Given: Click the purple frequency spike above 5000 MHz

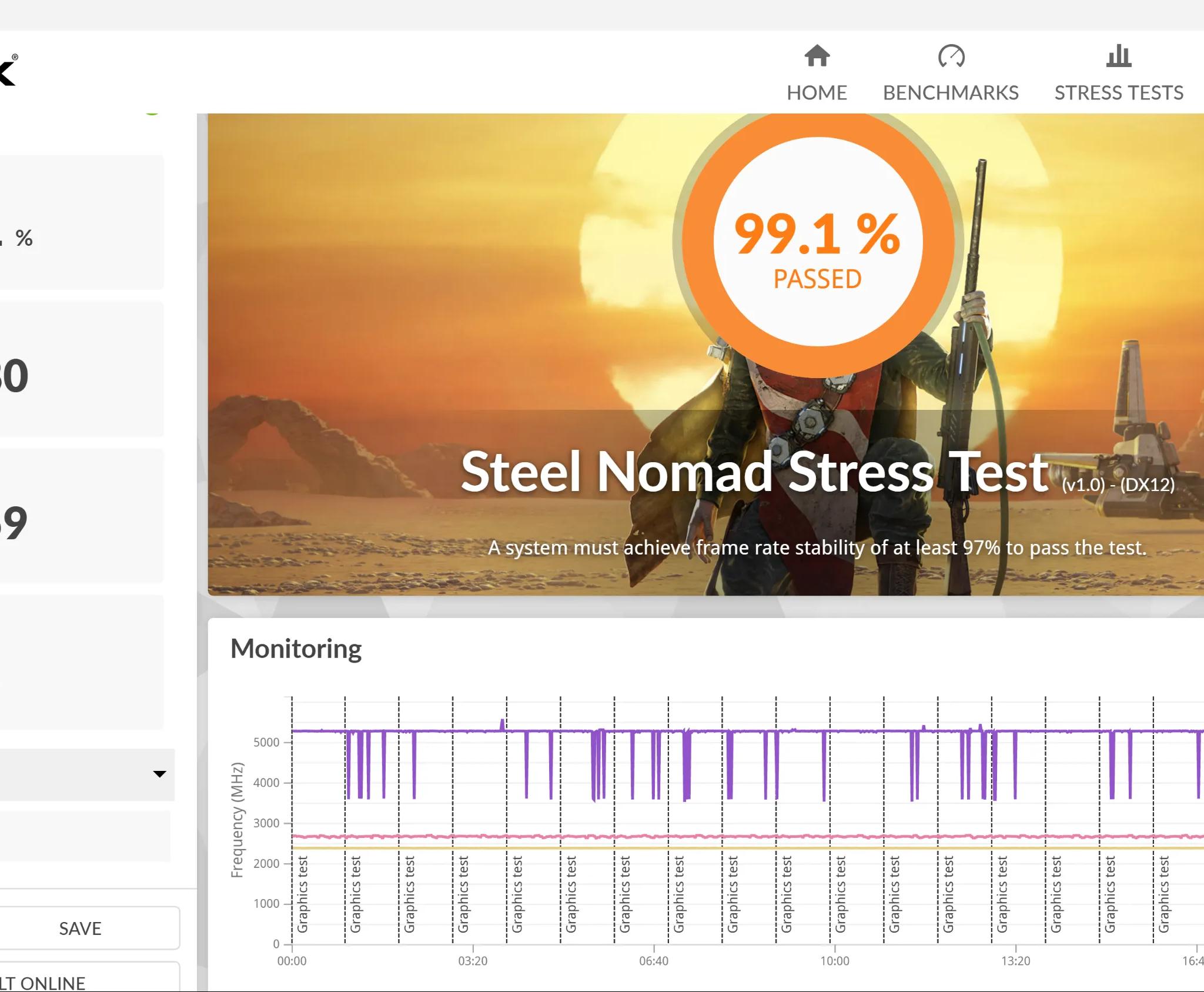Looking at the screenshot, I should coord(502,724).
